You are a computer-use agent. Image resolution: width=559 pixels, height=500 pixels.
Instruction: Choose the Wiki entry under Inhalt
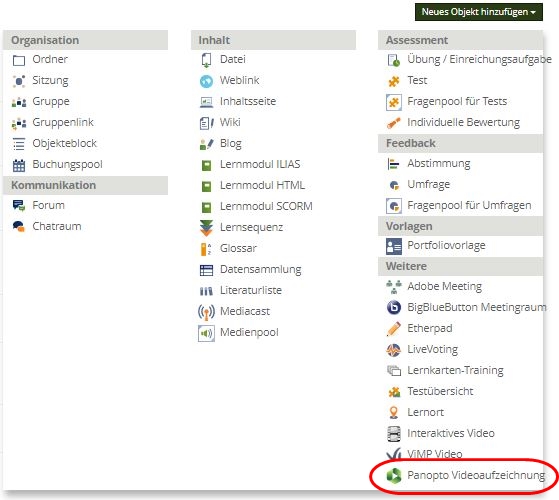(230, 122)
